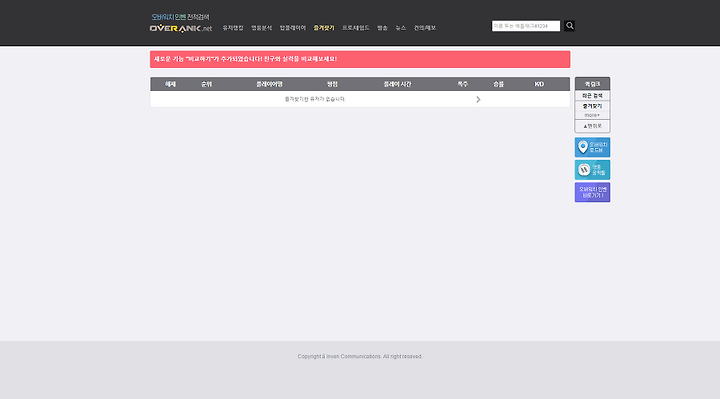Viewport: 720px width, 399px height.
Task: Click the teal W circle banner
Action: pyautogui.click(x=592, y=170)
